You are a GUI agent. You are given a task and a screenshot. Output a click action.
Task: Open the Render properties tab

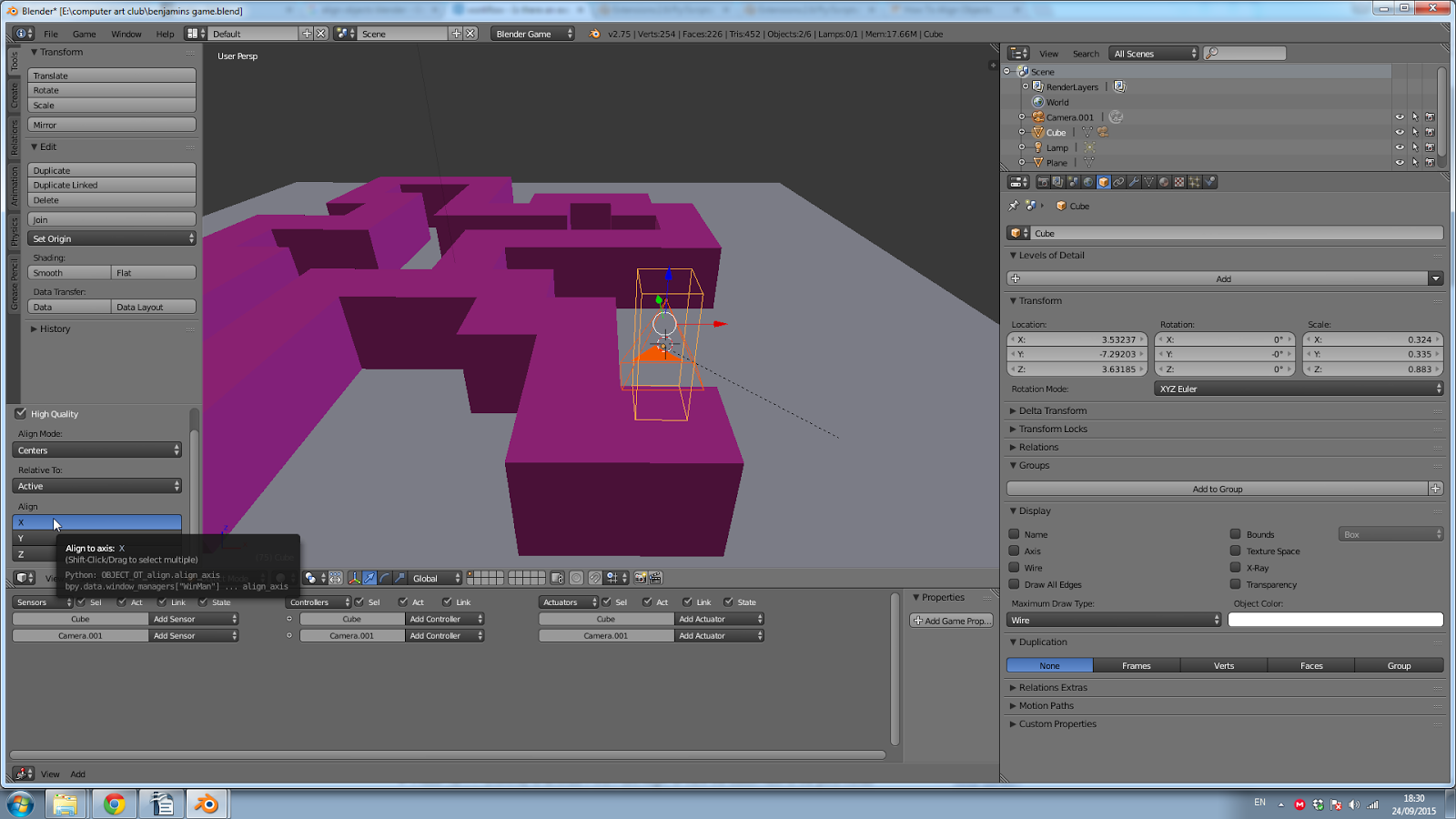point(1044,182)
